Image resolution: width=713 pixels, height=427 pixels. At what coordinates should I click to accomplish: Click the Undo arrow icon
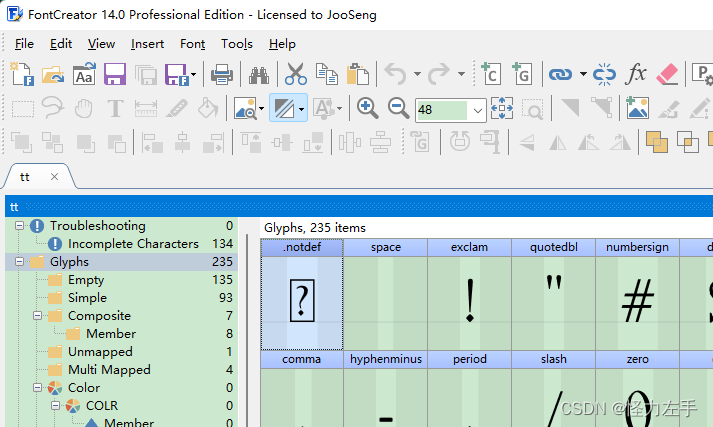(396, 74)
